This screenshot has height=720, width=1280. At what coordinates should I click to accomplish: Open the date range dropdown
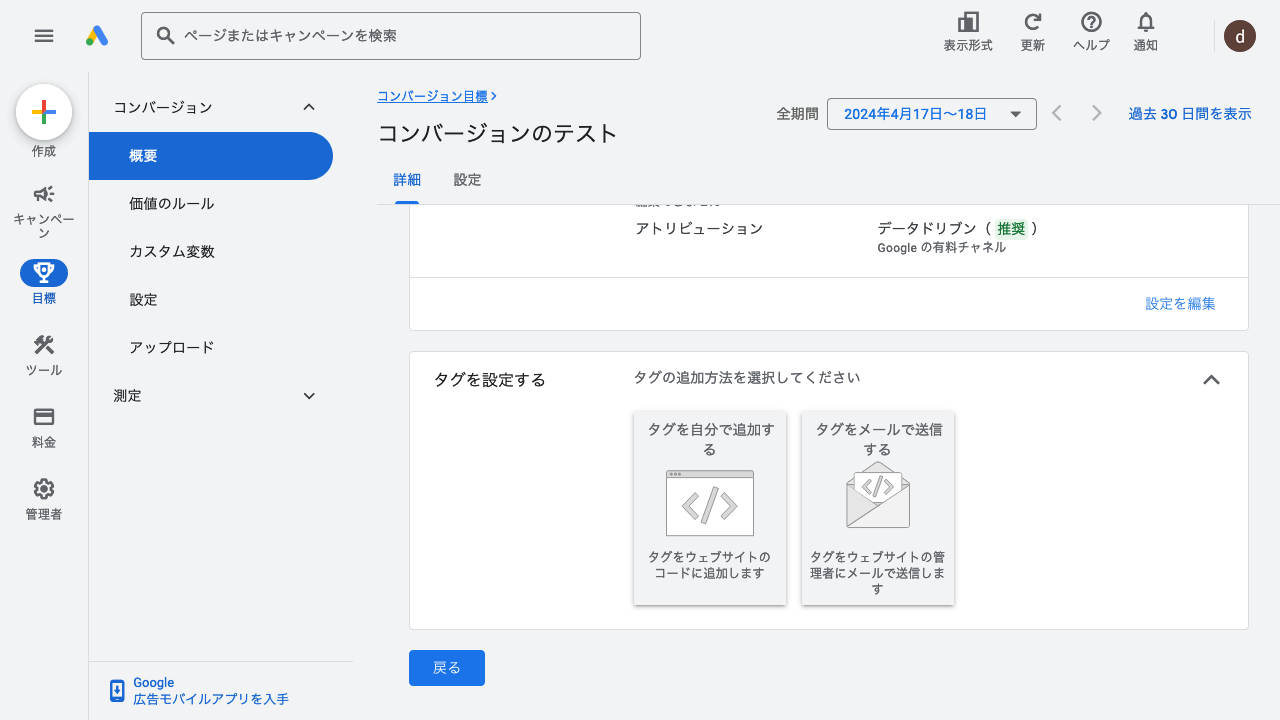pos(931,114)
